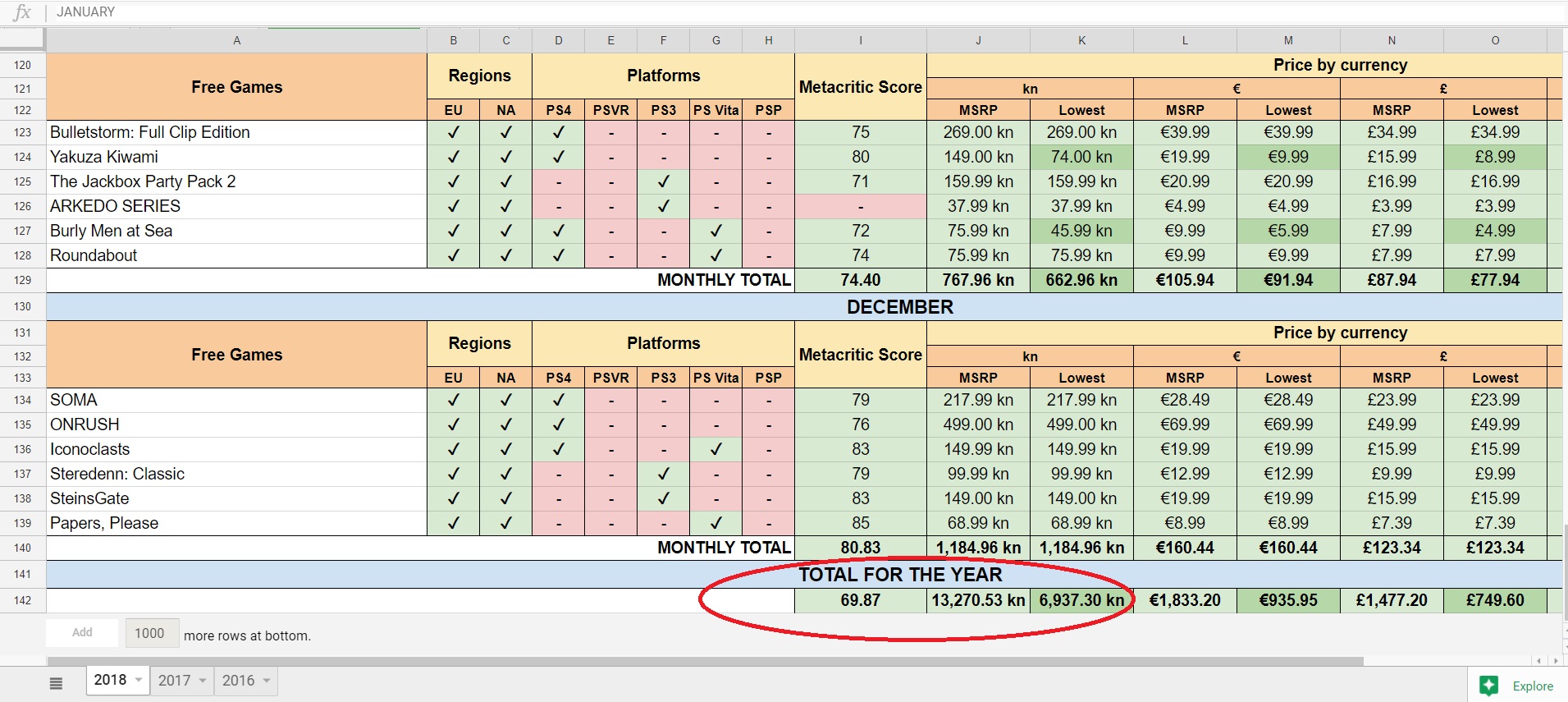Switch to the 2017 sheet tab
Viewport: 1568px width, 702px height.
point(174,681)
